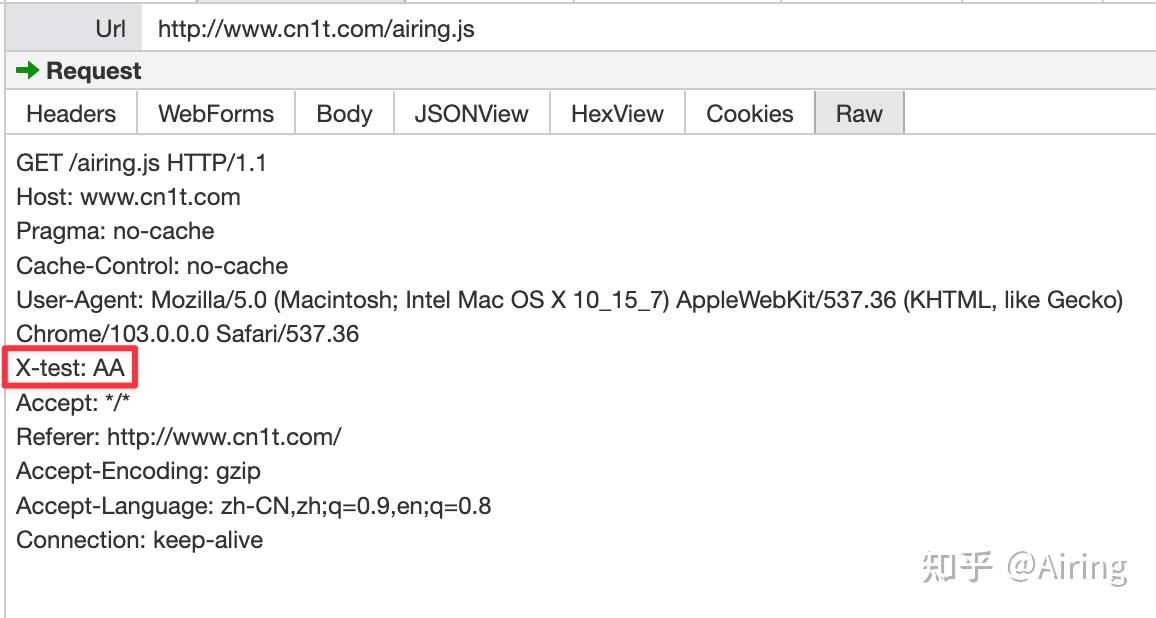Image resolution: width=1156 pixels, height=618 pixels.
Task: Click the Cache-Control: no-cache line
Action: 152,266
